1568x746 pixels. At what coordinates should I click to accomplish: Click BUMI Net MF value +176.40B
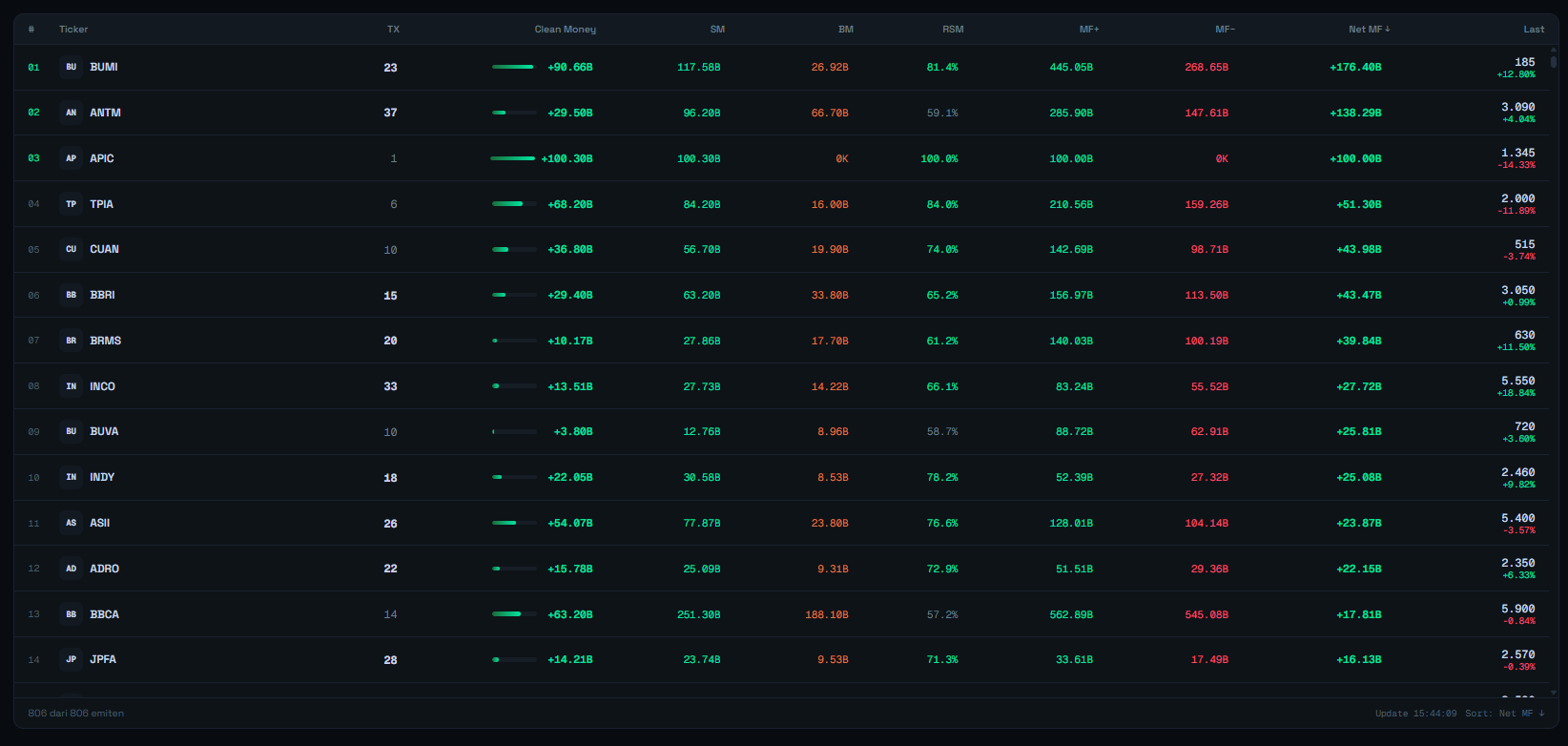[1355, 67]
